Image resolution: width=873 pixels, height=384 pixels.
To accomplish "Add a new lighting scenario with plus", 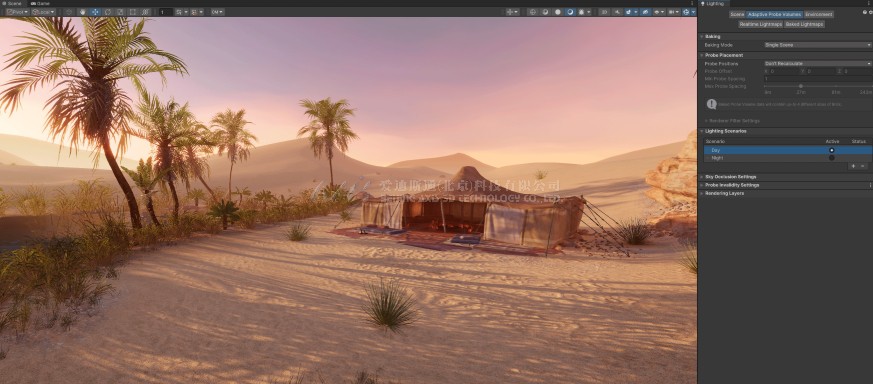I will coord(853,166).
